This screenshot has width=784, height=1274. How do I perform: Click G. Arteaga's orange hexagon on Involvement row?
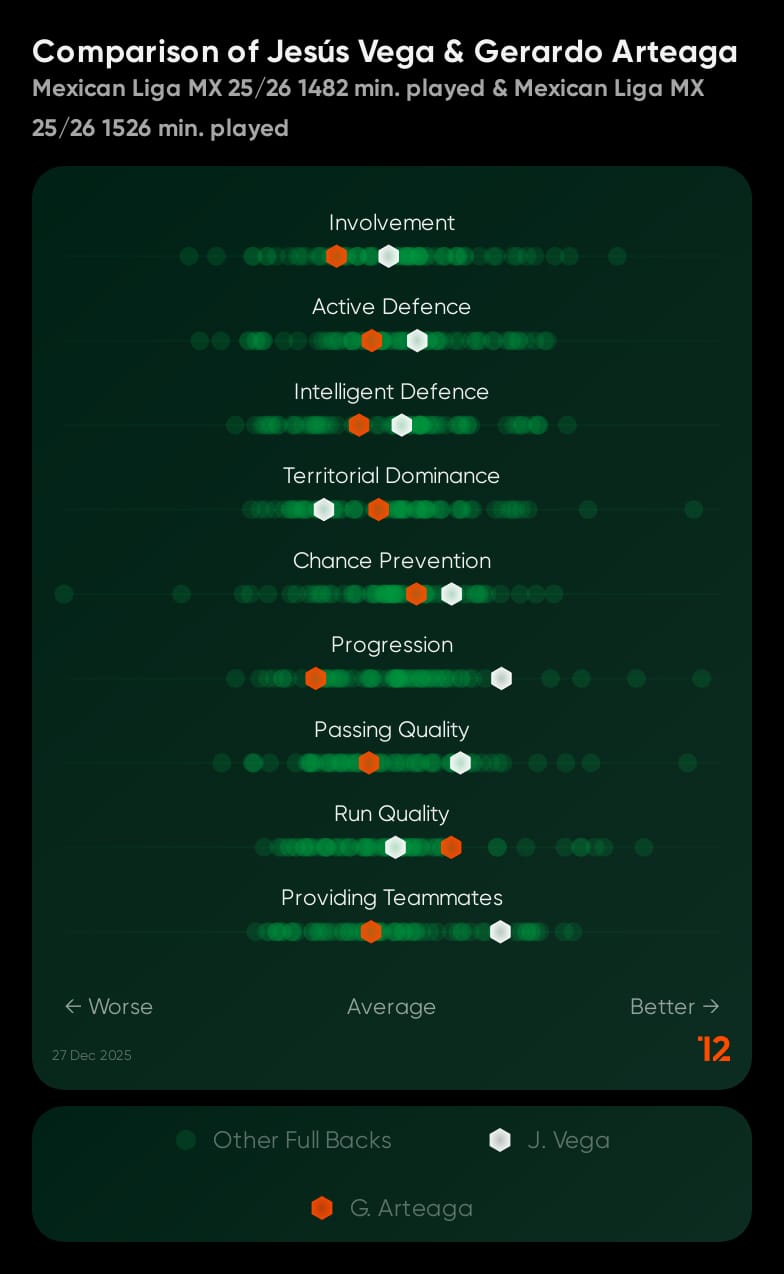tap(337, 256)
